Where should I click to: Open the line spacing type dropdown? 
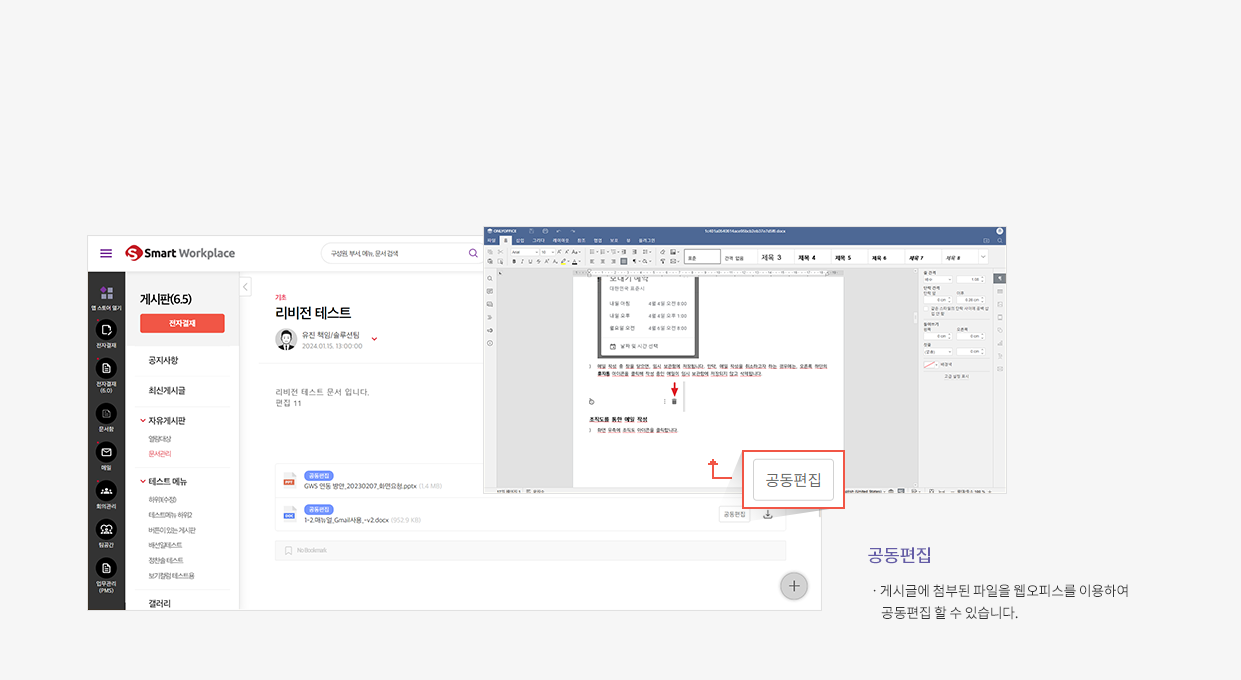938,280
